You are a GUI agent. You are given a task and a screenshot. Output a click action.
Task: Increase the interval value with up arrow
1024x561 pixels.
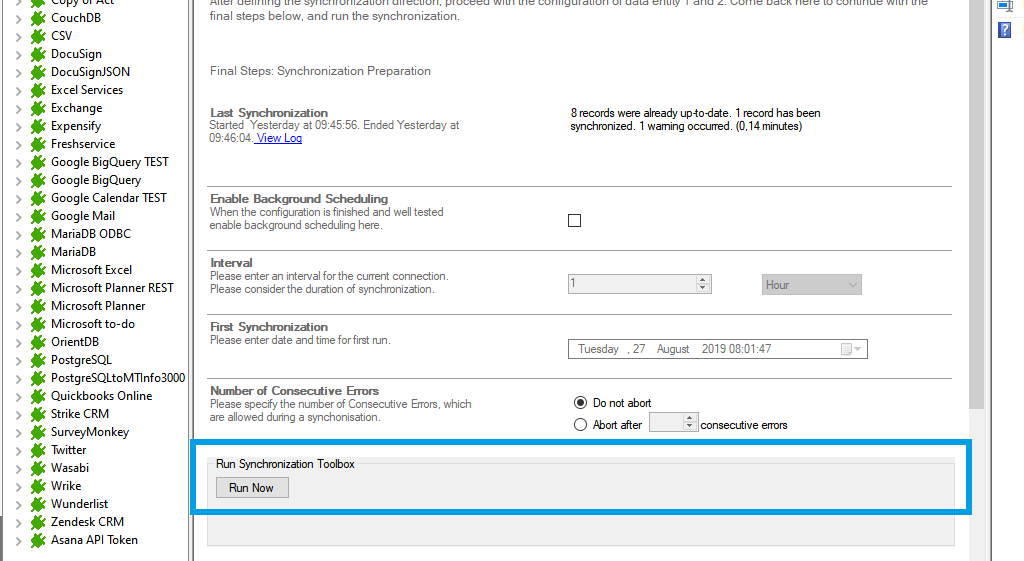pyautogui.click(x=703, y=280)
